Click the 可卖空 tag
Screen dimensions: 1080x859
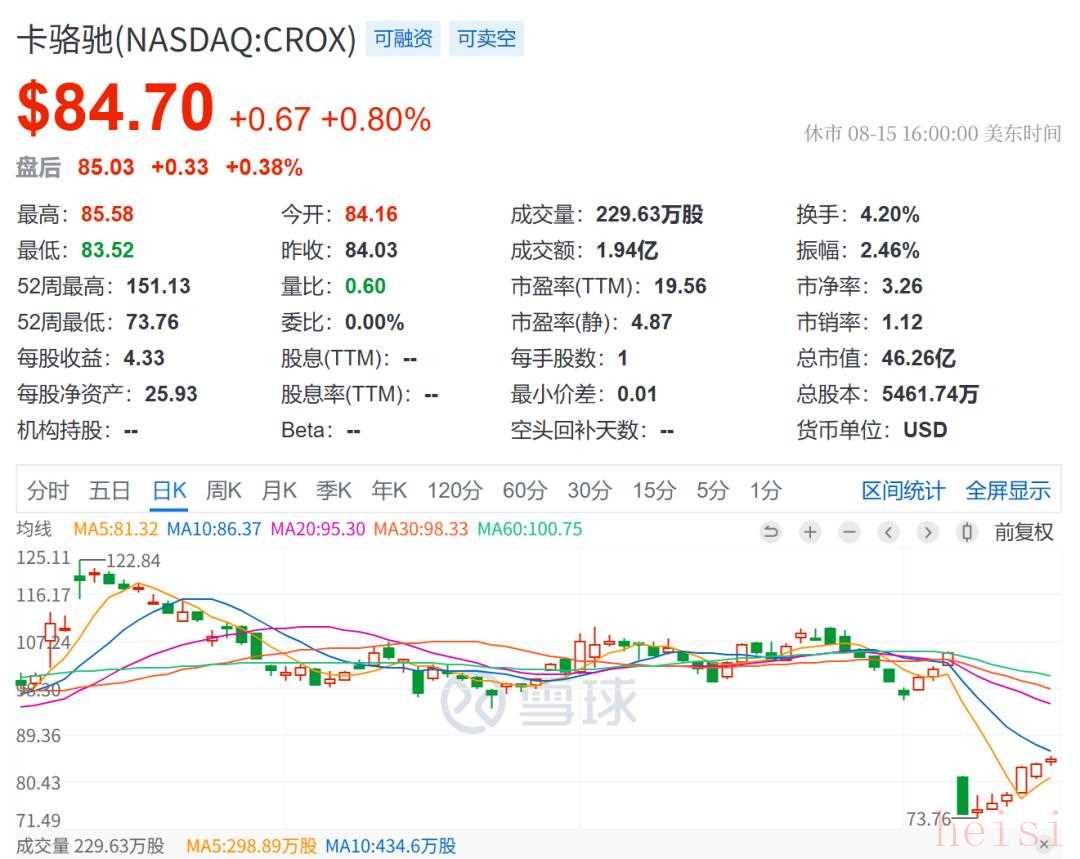(x=487, y=39)
